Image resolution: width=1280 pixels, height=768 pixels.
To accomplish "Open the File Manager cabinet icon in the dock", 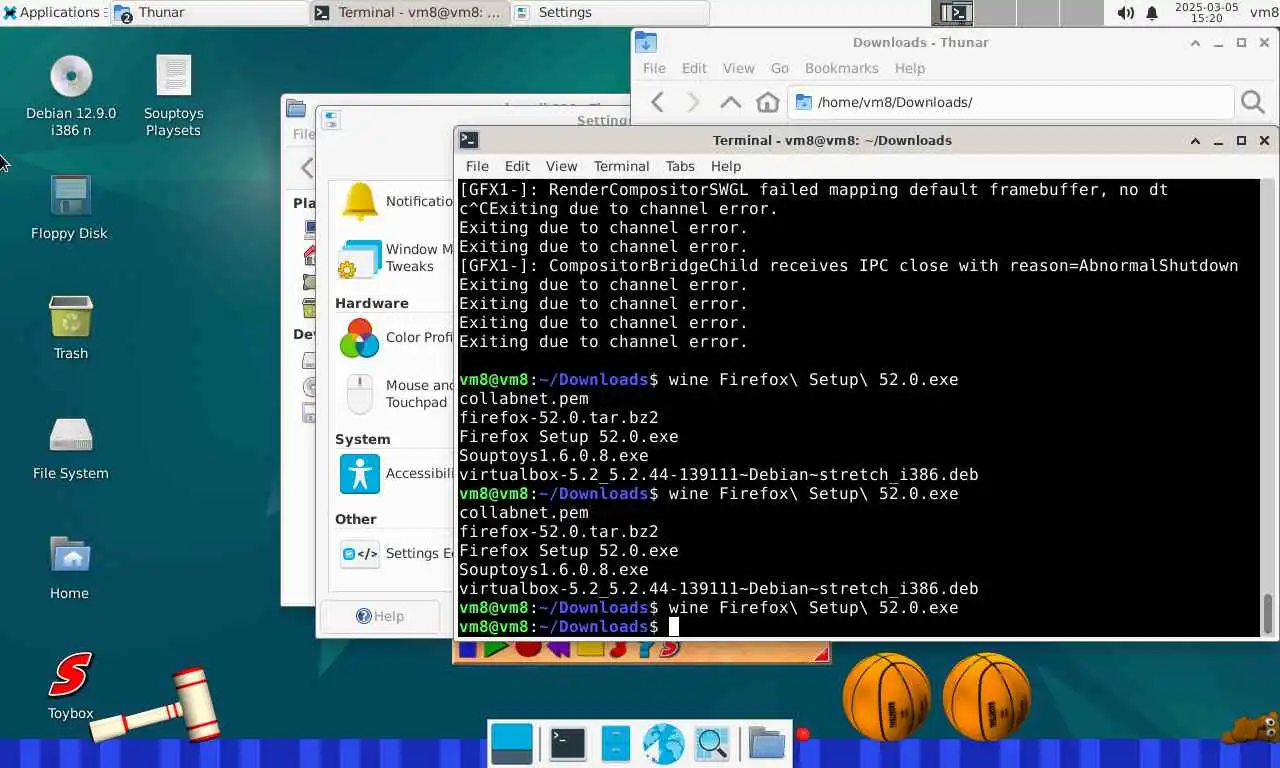I will [x=616, y=743].
